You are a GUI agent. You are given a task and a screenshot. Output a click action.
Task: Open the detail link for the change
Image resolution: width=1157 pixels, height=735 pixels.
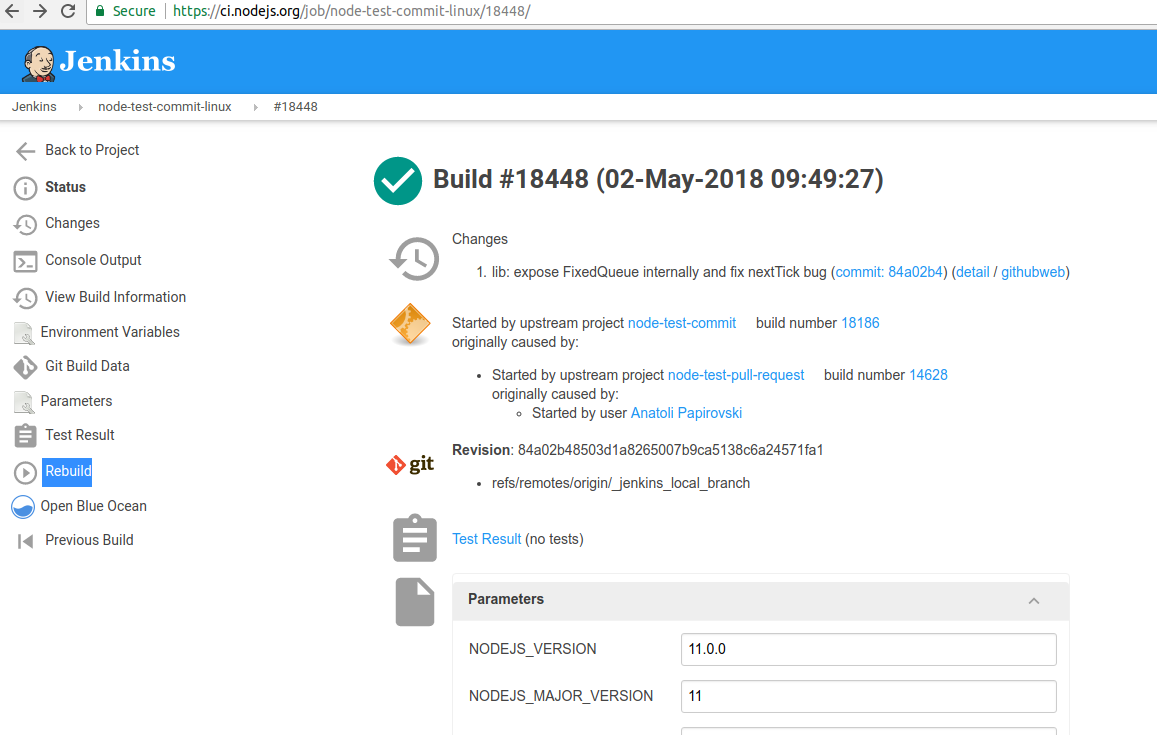[x=973, y=272]
